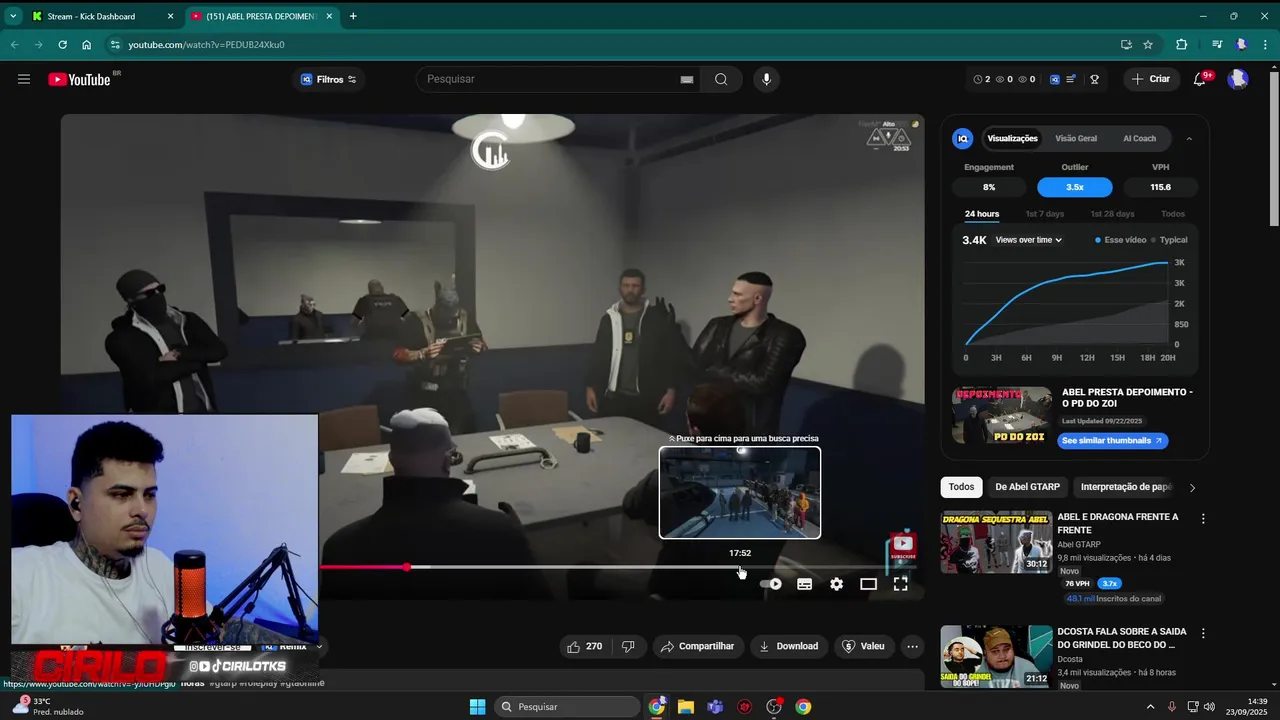
Task: Select the Todos chip filter
Action: click(x=961, y=487)
